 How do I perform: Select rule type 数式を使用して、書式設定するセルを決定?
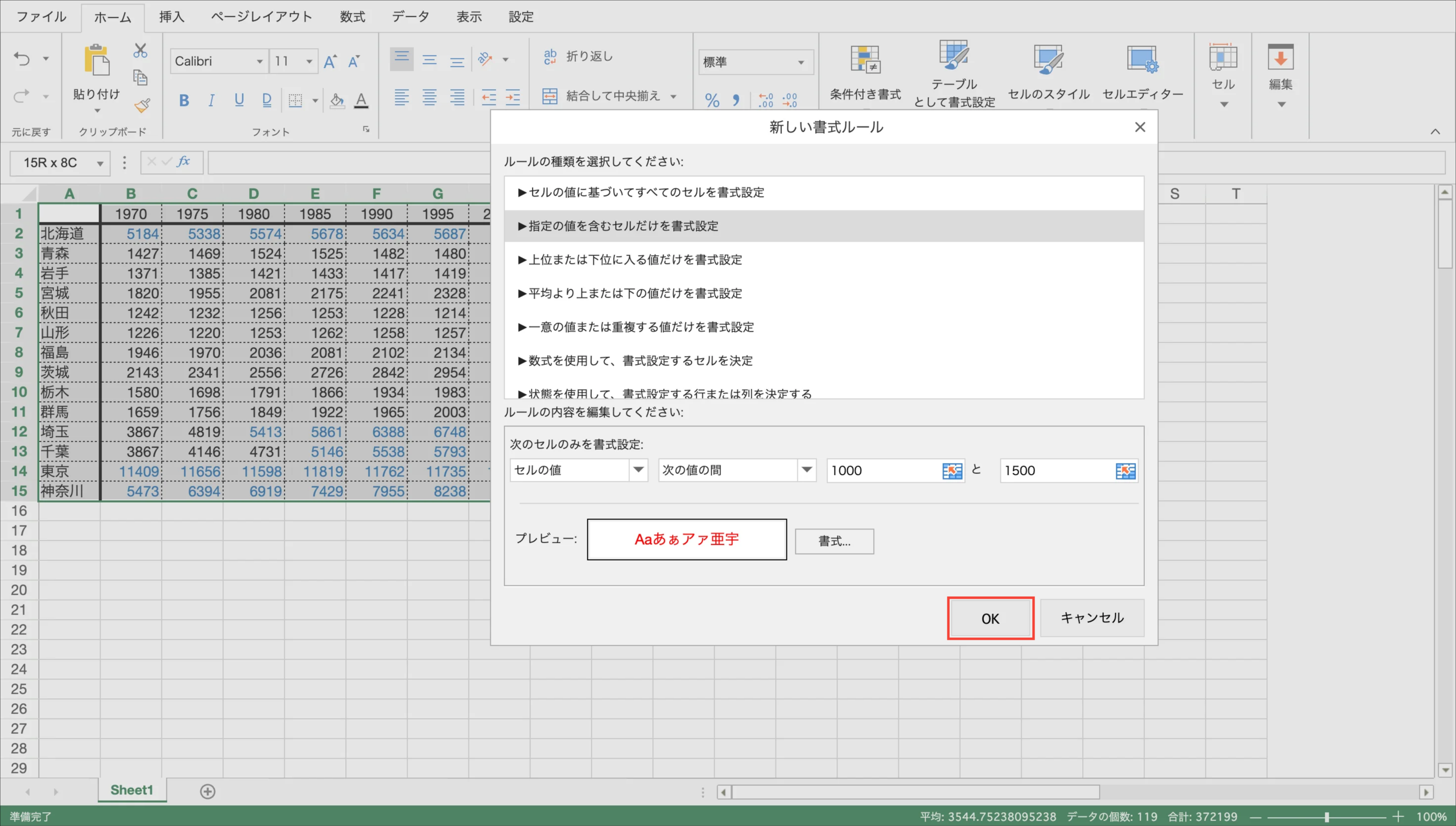640,361
